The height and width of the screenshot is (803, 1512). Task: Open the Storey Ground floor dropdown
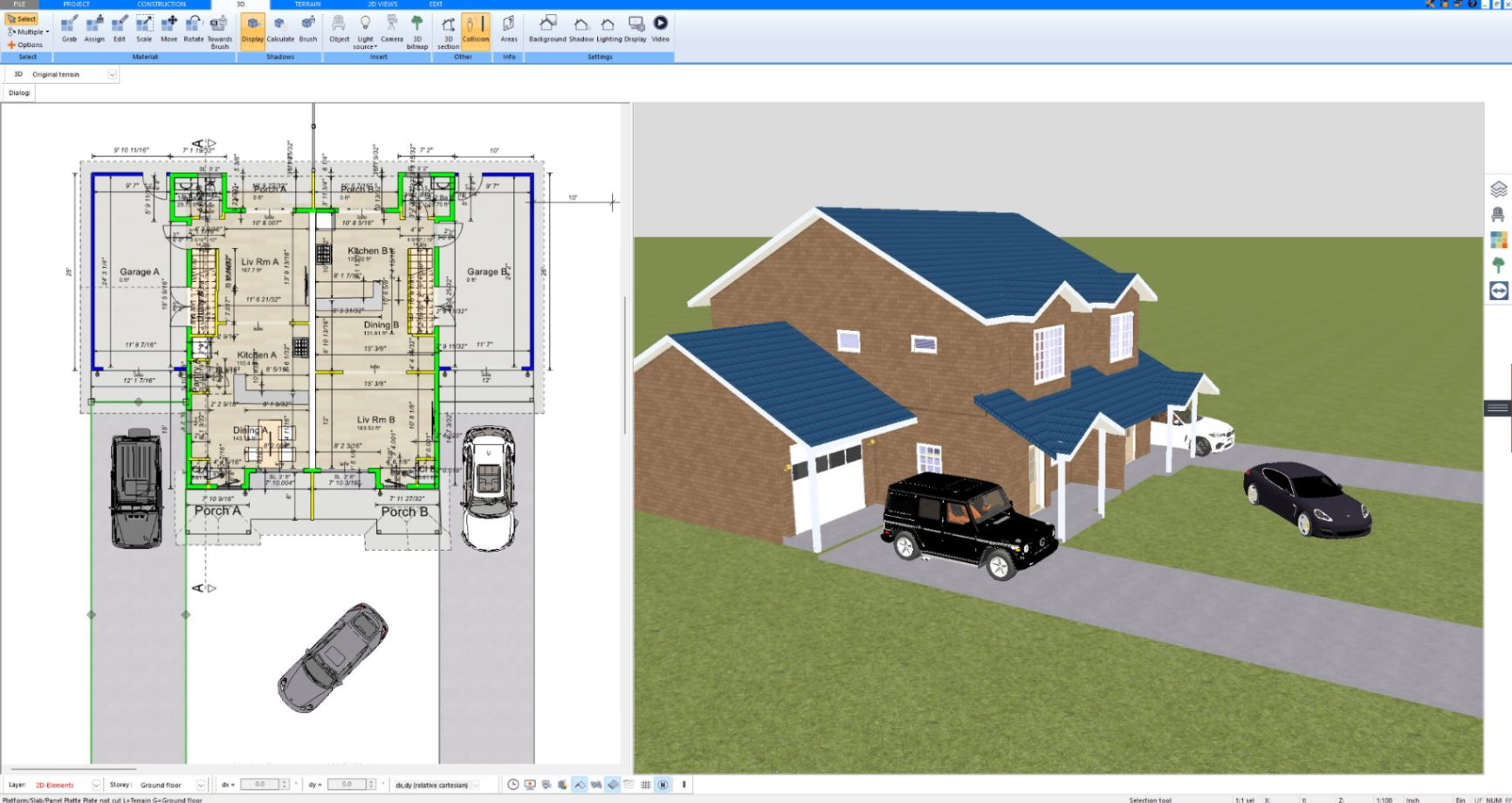(201, 785)
